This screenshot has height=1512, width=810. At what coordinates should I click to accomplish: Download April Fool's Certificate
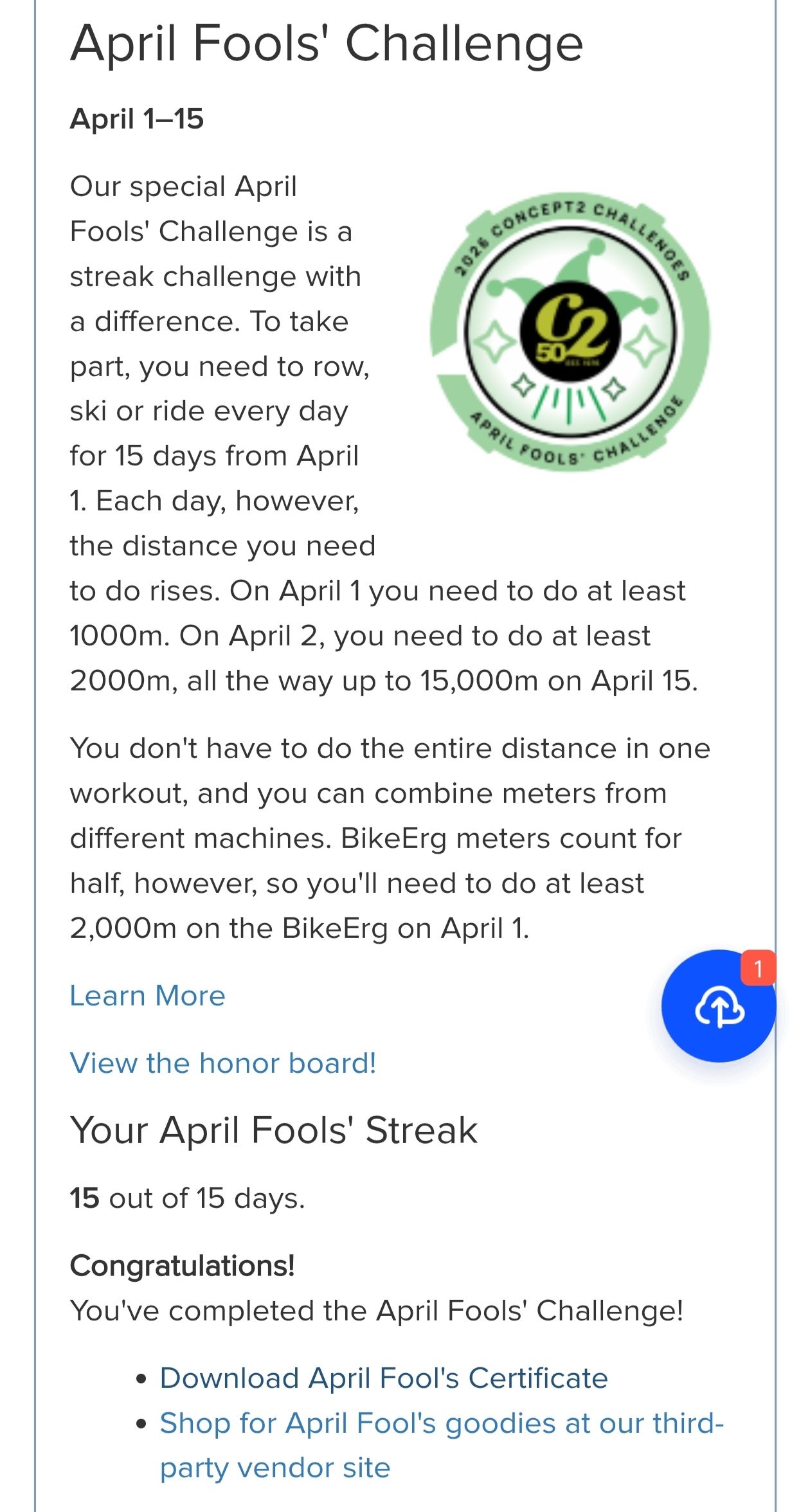tap(384, 1378)
